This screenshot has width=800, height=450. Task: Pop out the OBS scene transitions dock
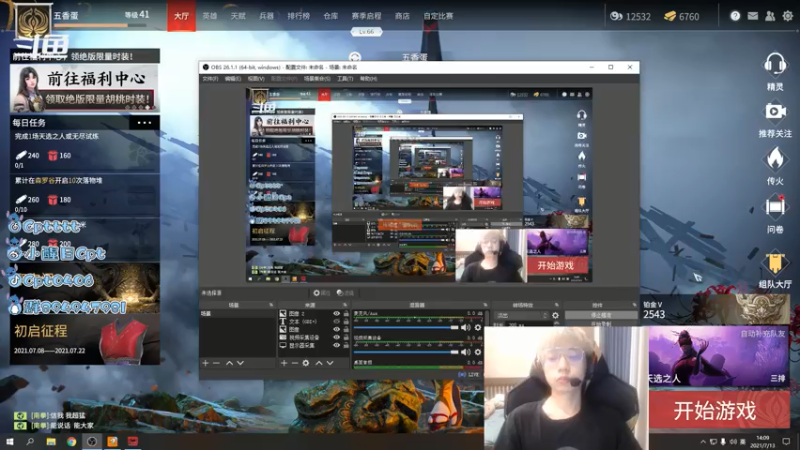557,305
